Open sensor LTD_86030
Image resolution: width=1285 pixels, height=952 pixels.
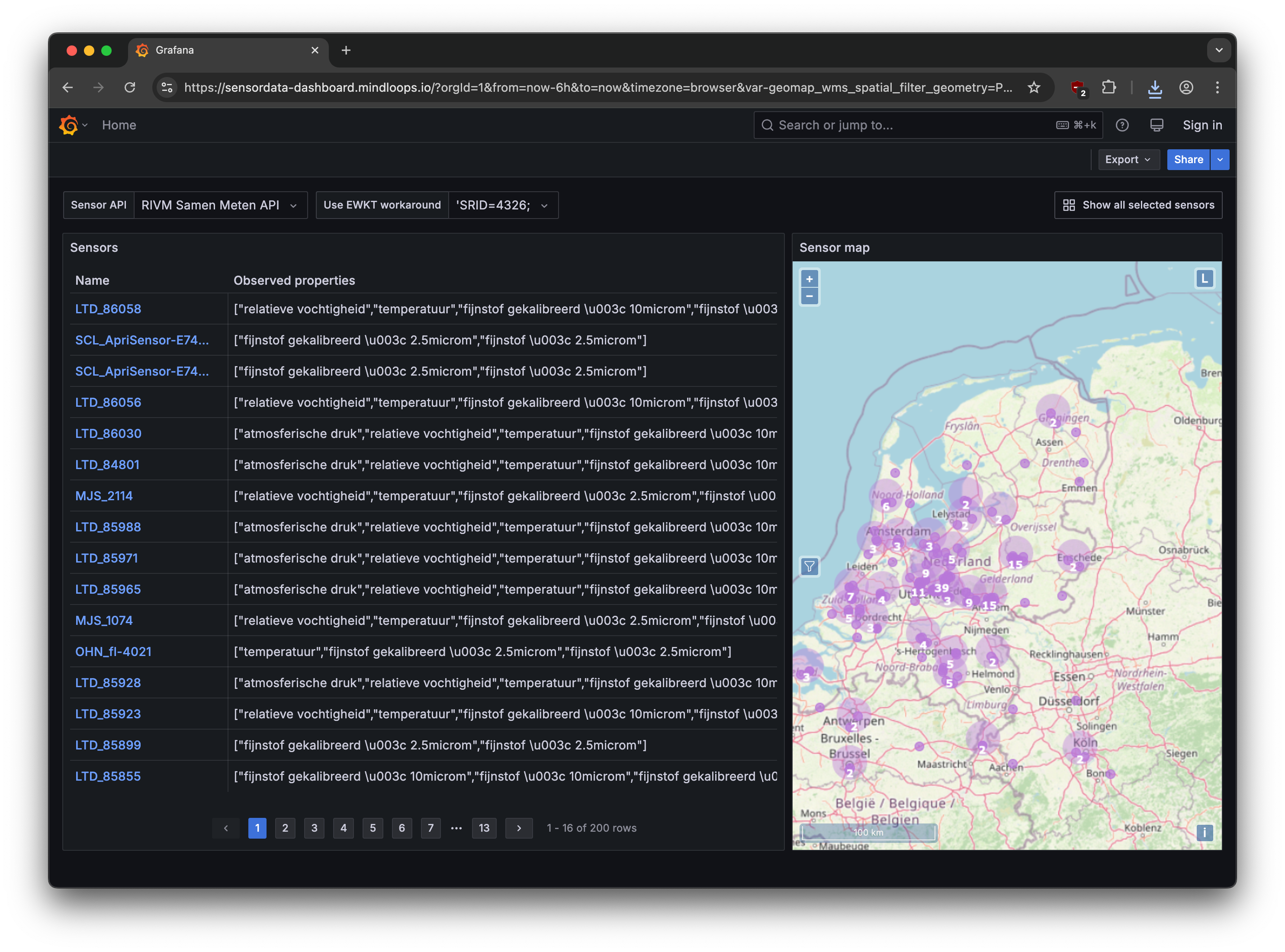tap(108, 433)
